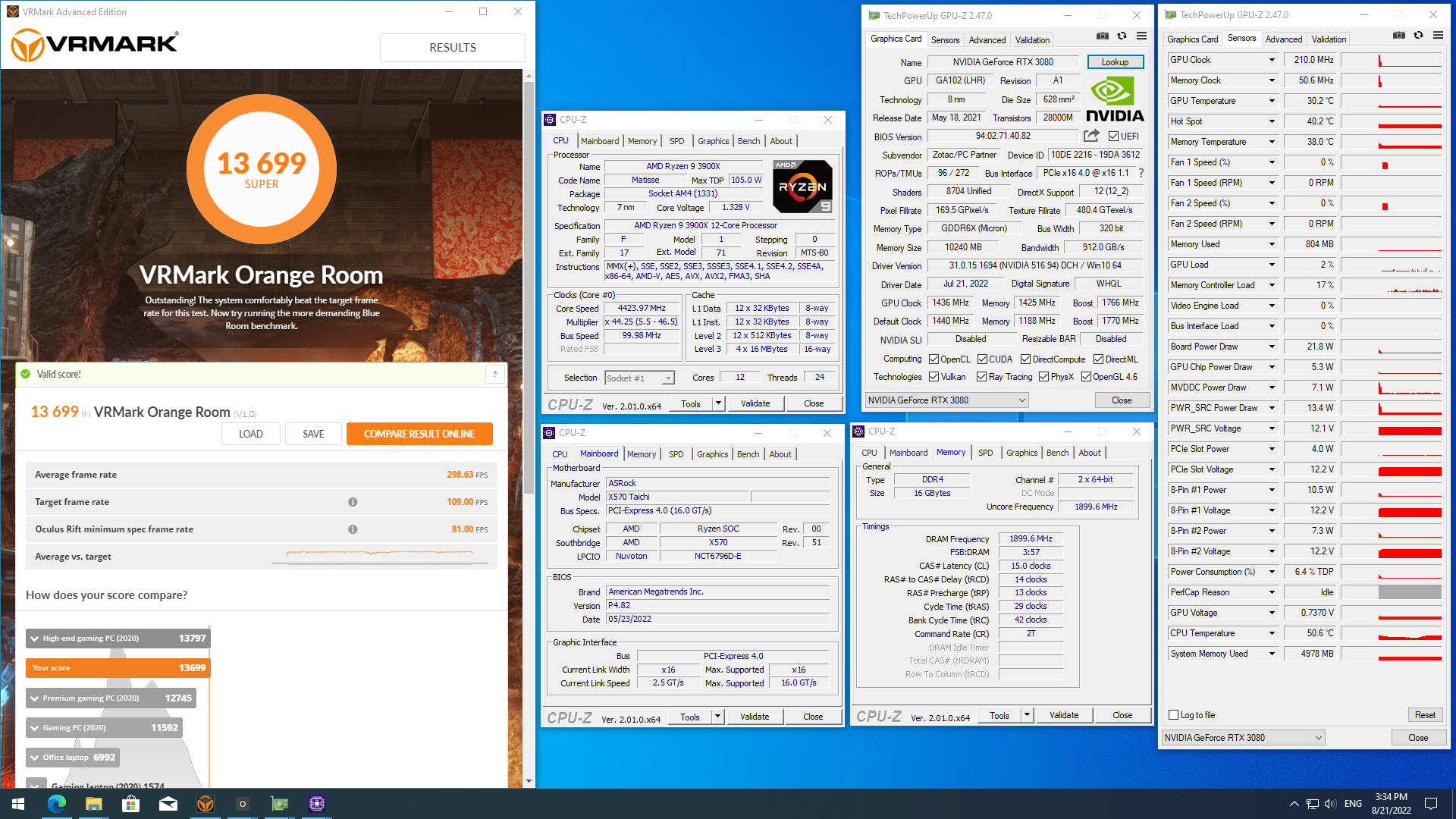This screenshot has width=1456, height=819.
Task: Expand the Premium gaming PC (2020) entry
Action: pyautogui.click(x=34, y=698)
